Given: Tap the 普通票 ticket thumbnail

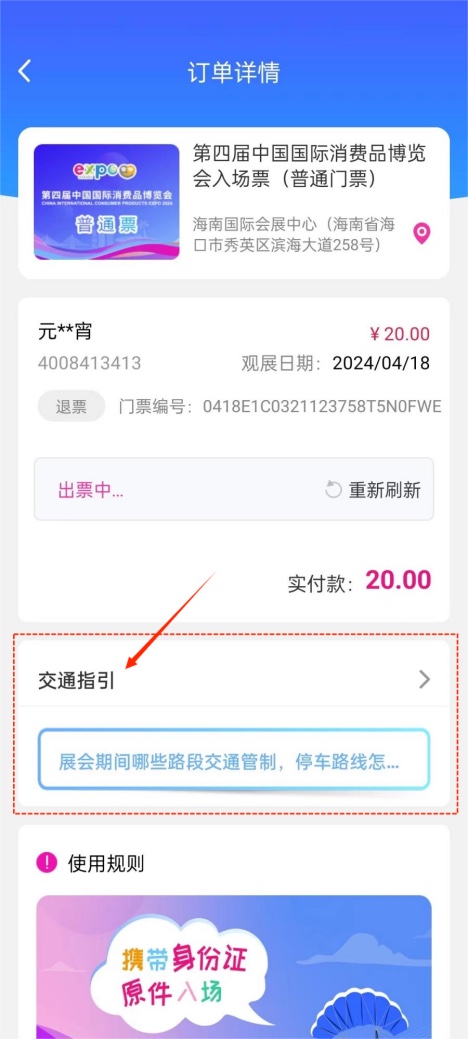Looking at the screenshot, I should [107, 202].
